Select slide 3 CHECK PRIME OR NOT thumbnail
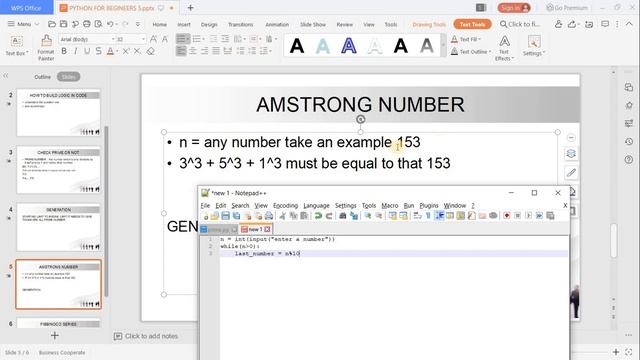 click(58, 170)
